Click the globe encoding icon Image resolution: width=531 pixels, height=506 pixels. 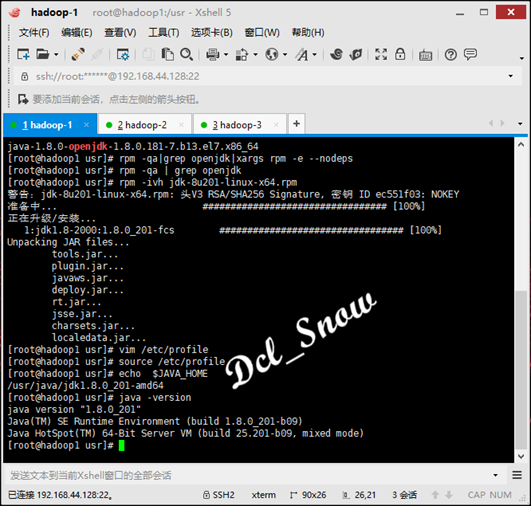point(272,54)
